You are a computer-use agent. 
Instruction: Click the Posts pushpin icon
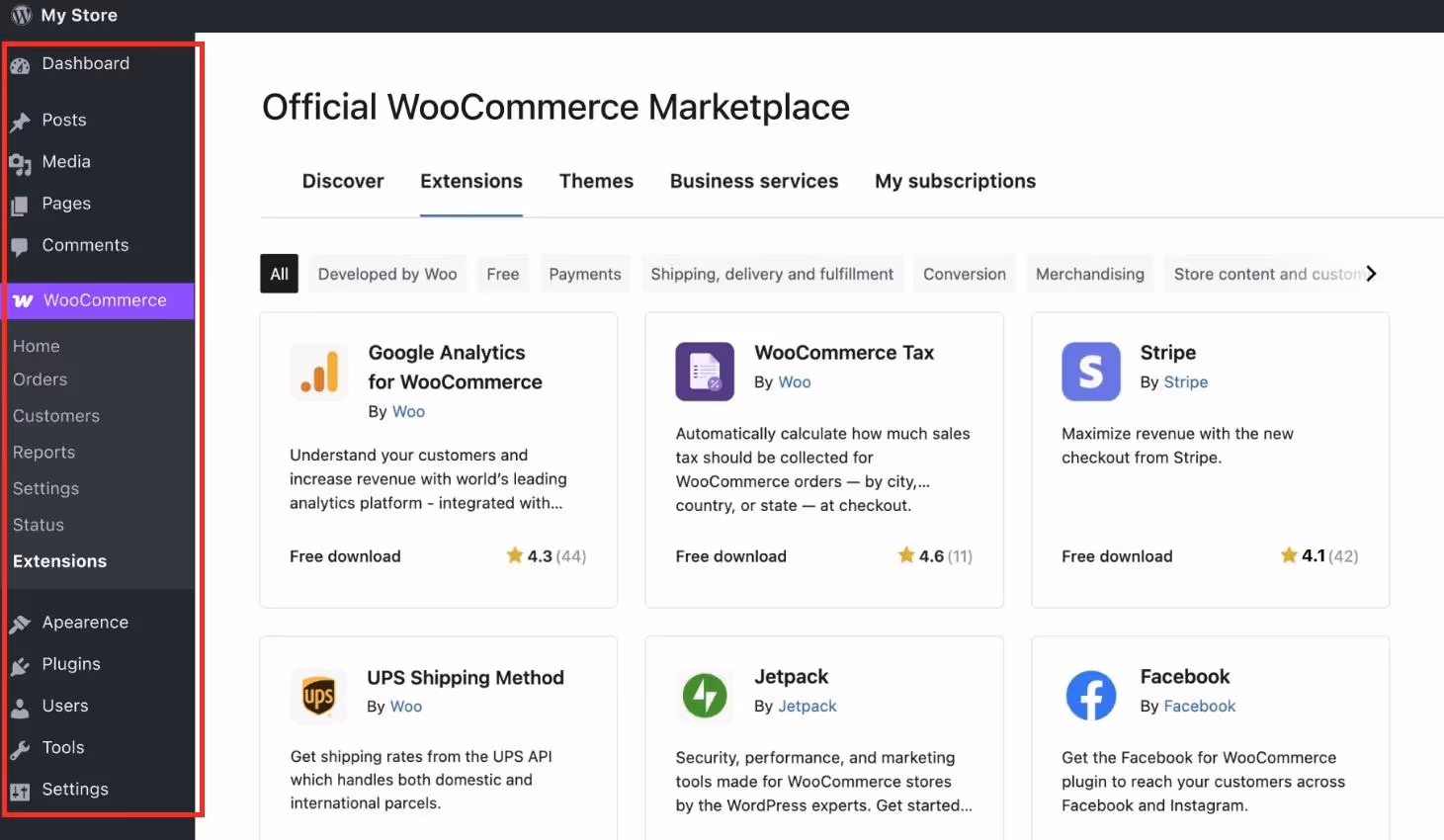[x=20, y=123]
